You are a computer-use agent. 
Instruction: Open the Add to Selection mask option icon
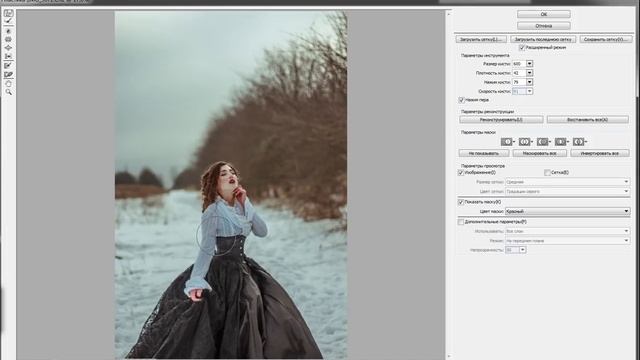[x=525, y=142]
